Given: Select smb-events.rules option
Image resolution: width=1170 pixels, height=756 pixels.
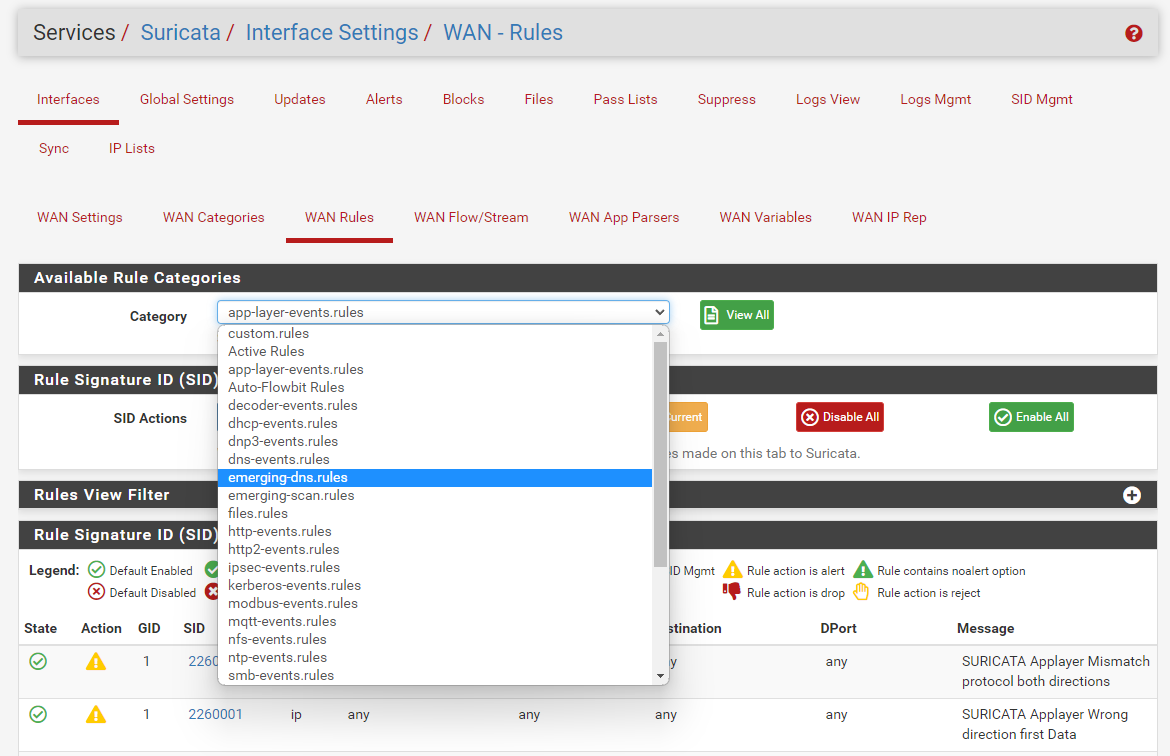Looking at the screenshot, I should pos(435,675).
